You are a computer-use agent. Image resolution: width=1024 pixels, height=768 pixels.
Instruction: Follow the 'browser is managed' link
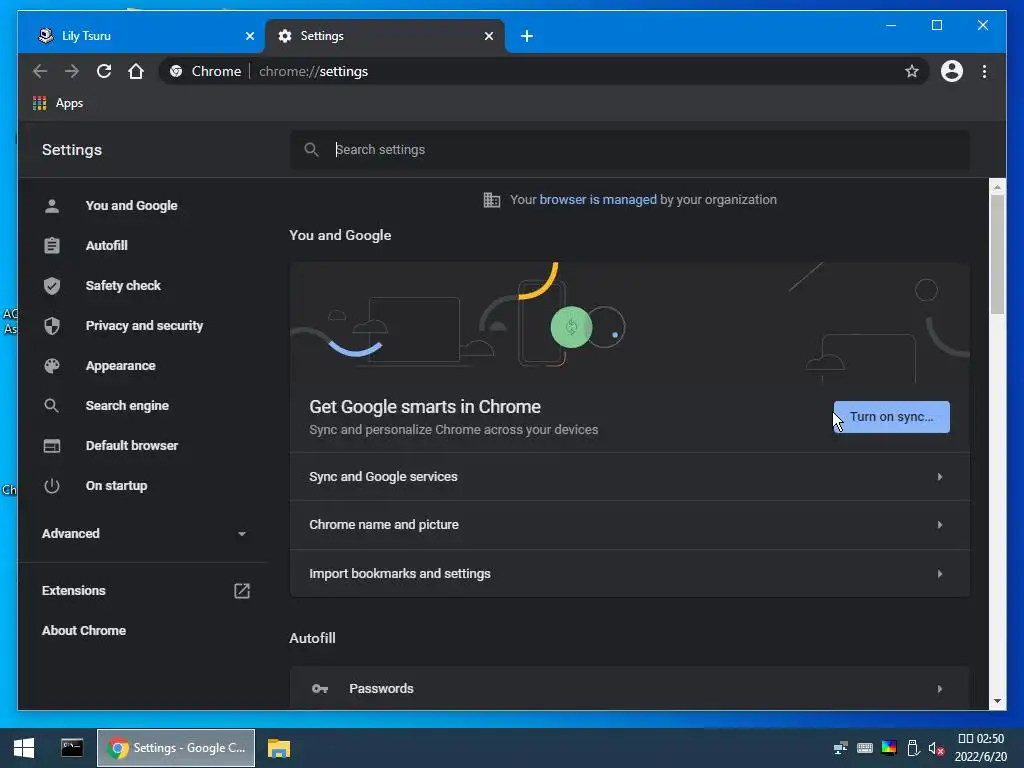(x=598, y=200)
